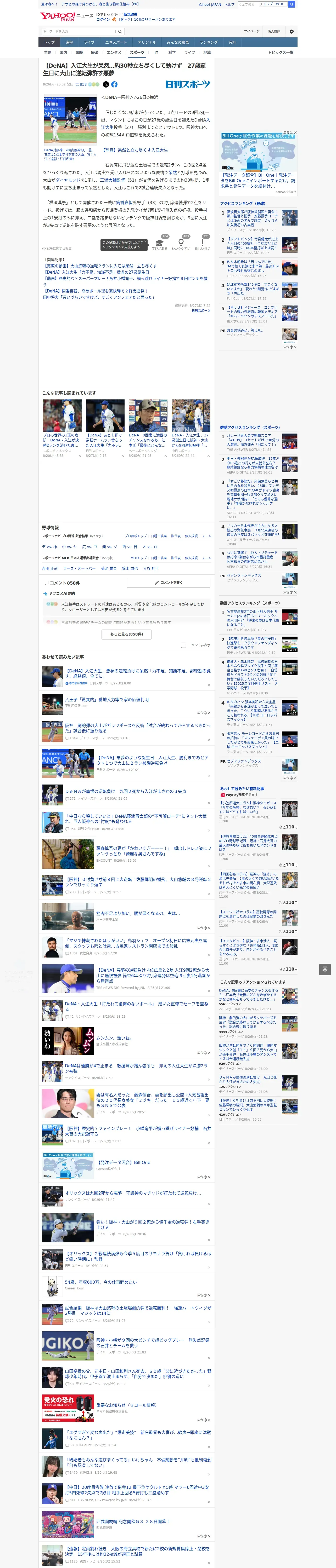Open the MLBトップ link
This screenshot has height=1568, width=336.
pos(138,558)
